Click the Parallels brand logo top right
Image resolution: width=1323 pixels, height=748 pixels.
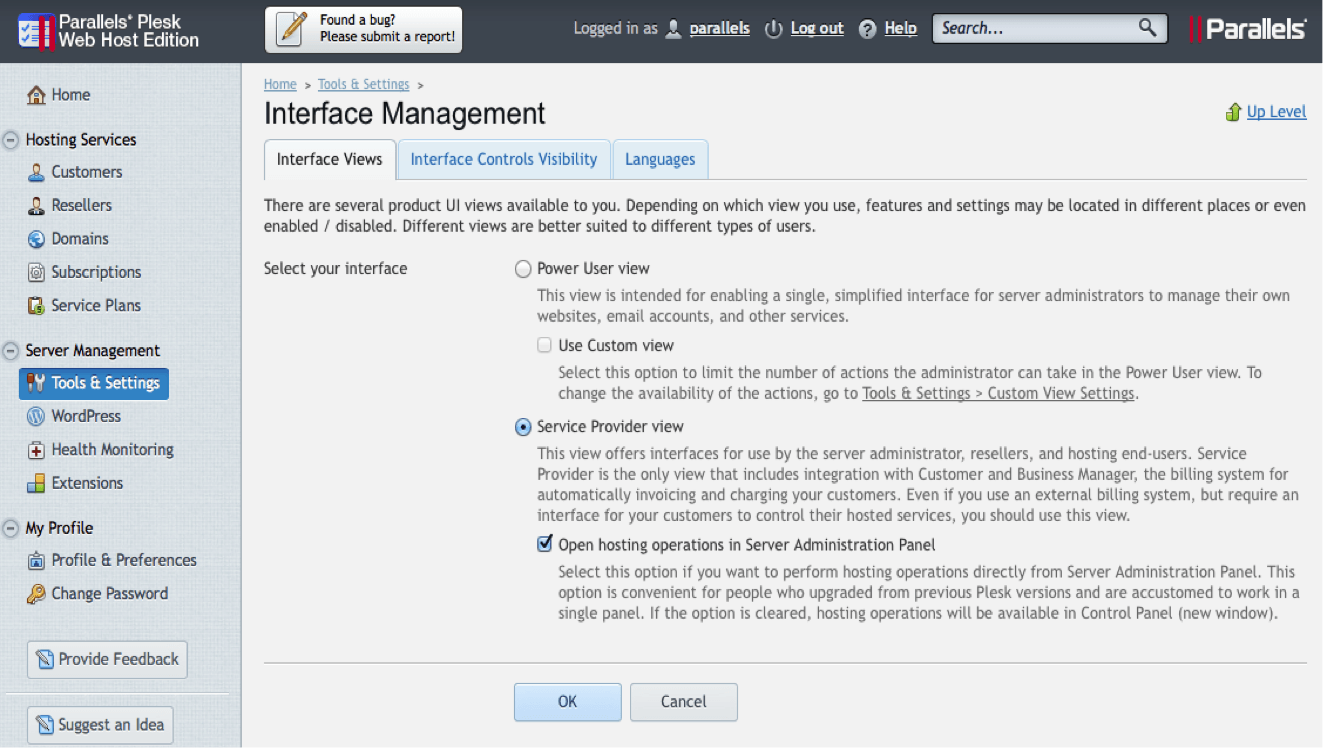click(1247, 29)
